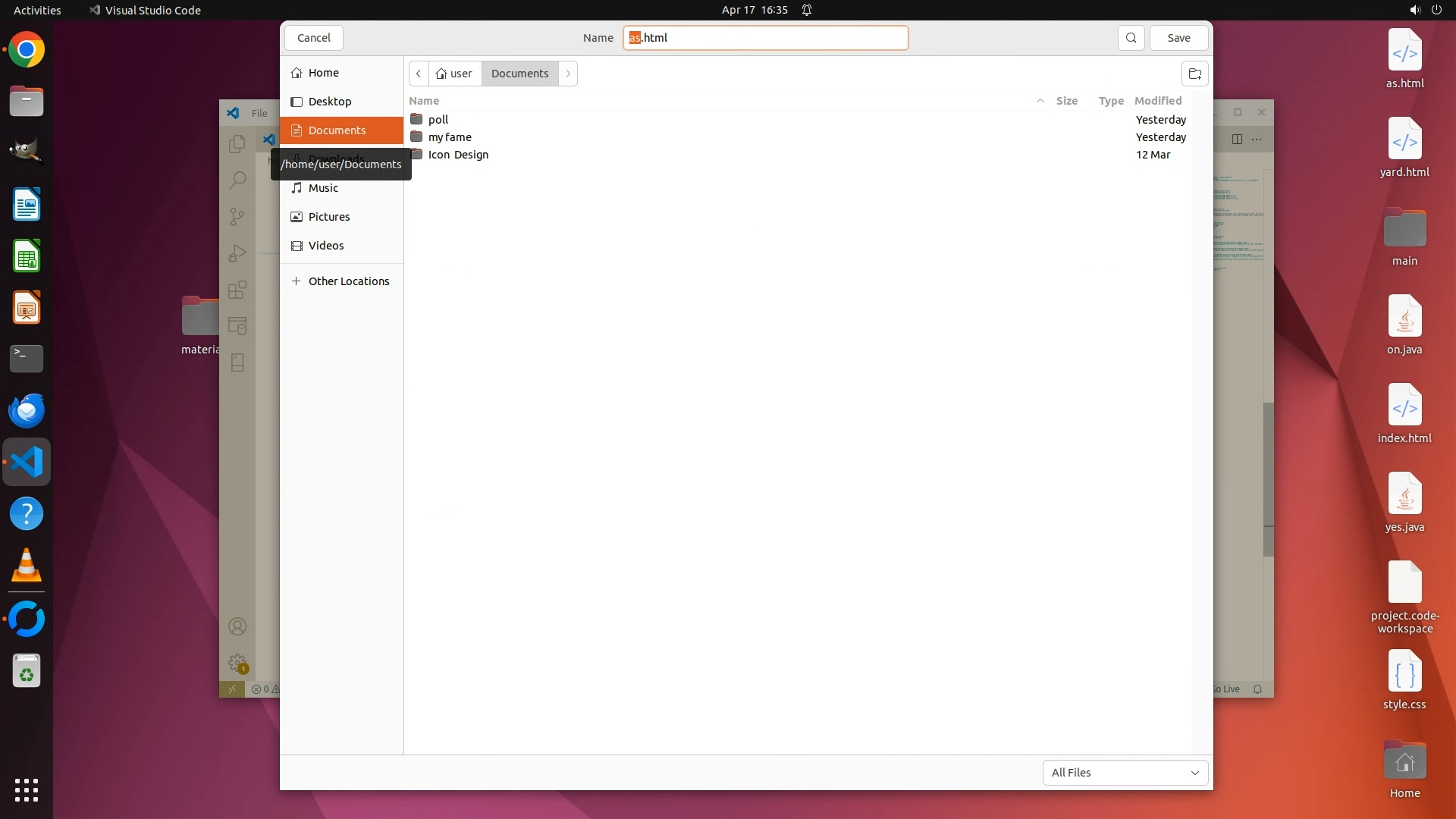The image size is (1456, 819).
Task: Create a new folder with the folder icon
Action: (x=1194, y=74)
